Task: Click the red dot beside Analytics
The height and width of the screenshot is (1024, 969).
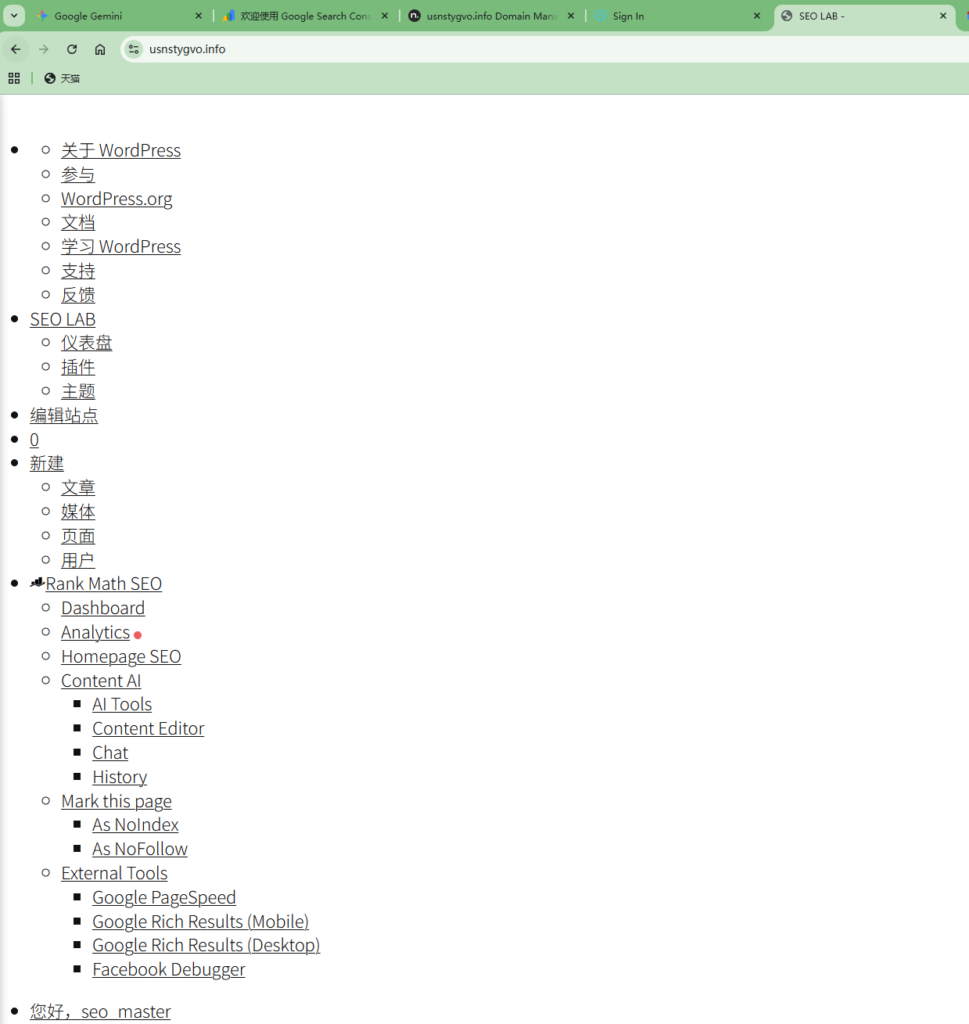Action: pos(138,635)
